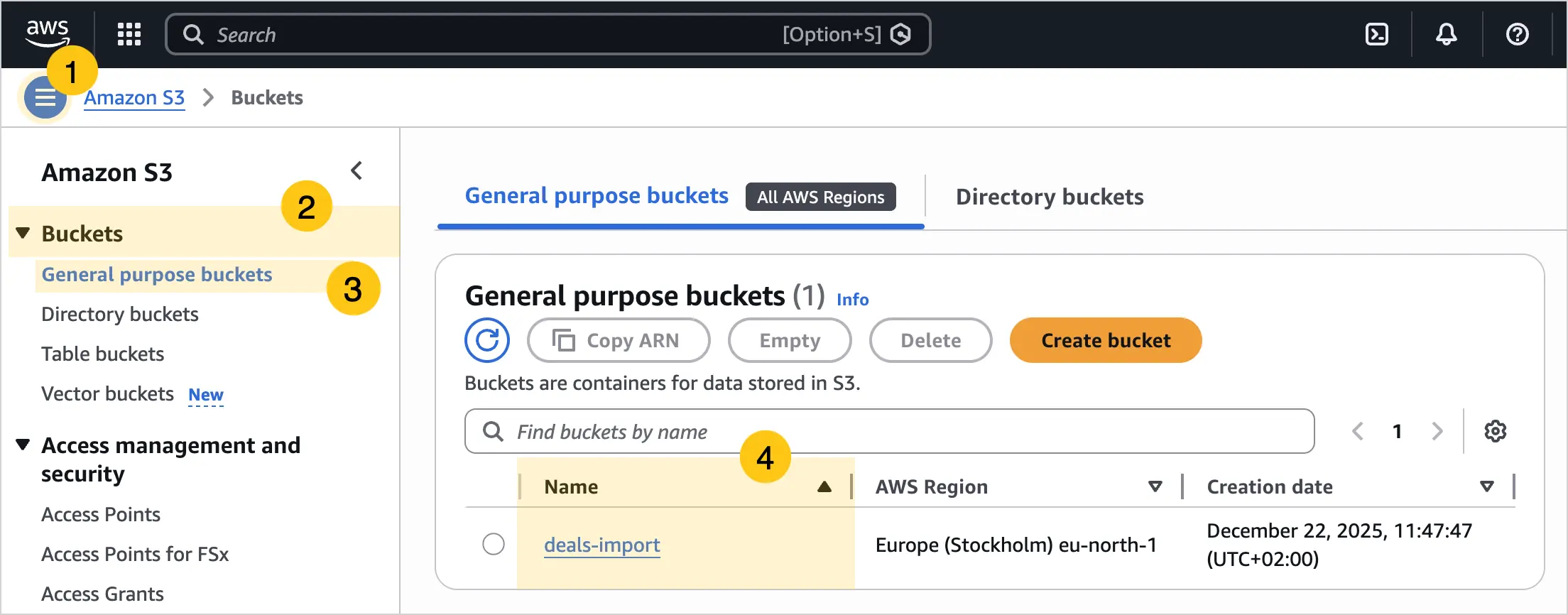
Task: Focus the top AWS Search bar
Action: [x=548, y=34]
